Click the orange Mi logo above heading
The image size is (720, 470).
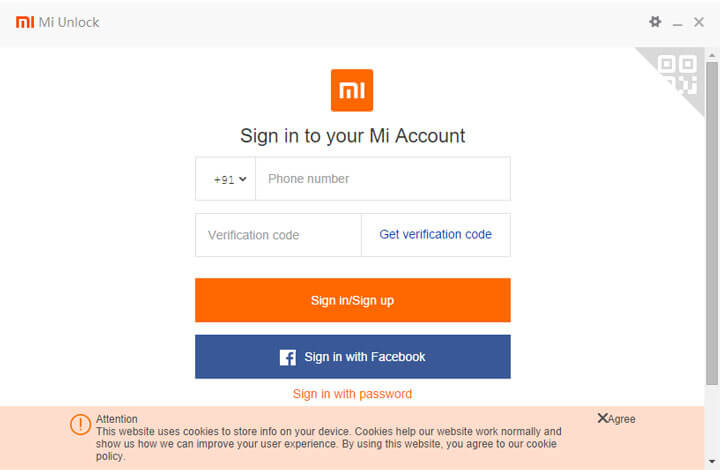(352, 90)
